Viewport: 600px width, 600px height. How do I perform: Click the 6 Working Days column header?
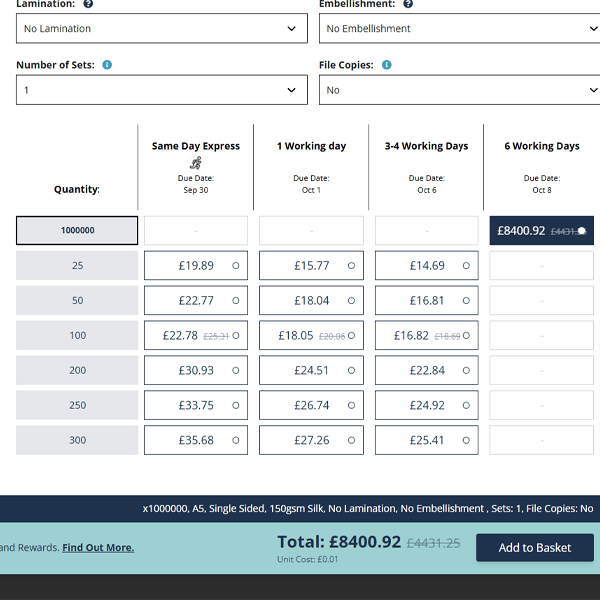[x=541, y=146]
